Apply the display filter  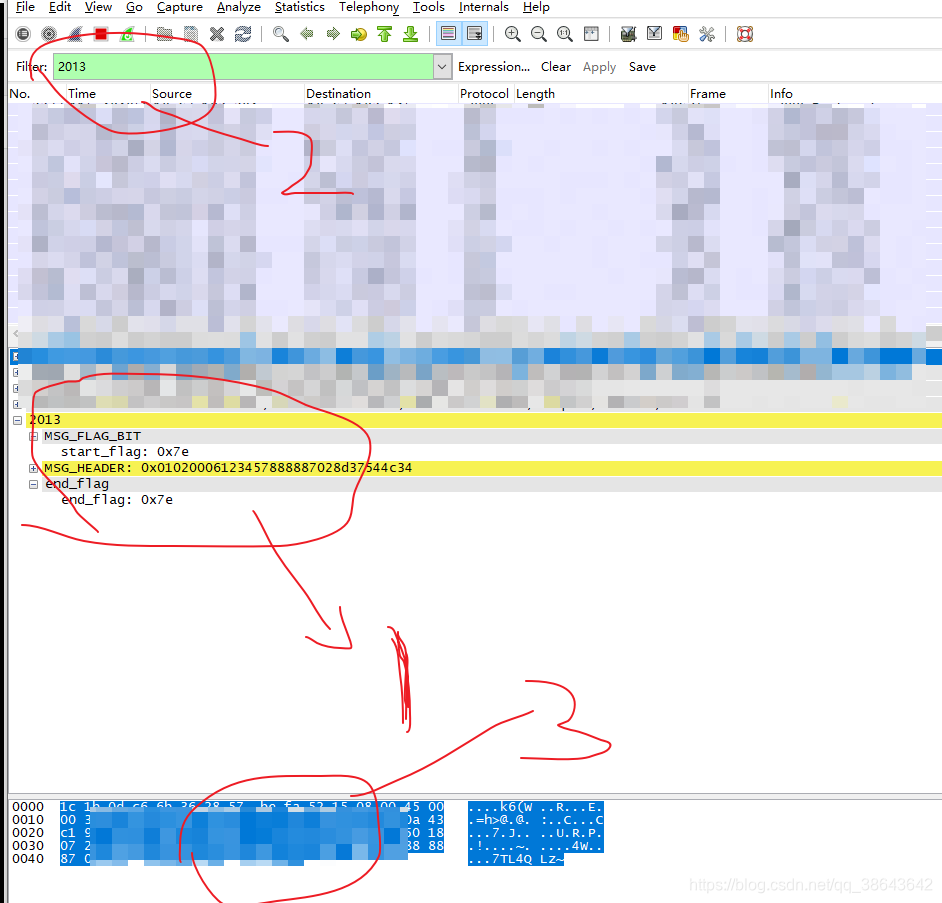pos(599,67)
